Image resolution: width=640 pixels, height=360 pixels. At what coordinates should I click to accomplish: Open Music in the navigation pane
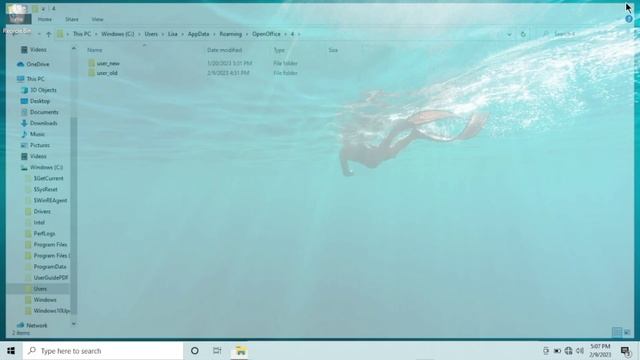point(37,134)
